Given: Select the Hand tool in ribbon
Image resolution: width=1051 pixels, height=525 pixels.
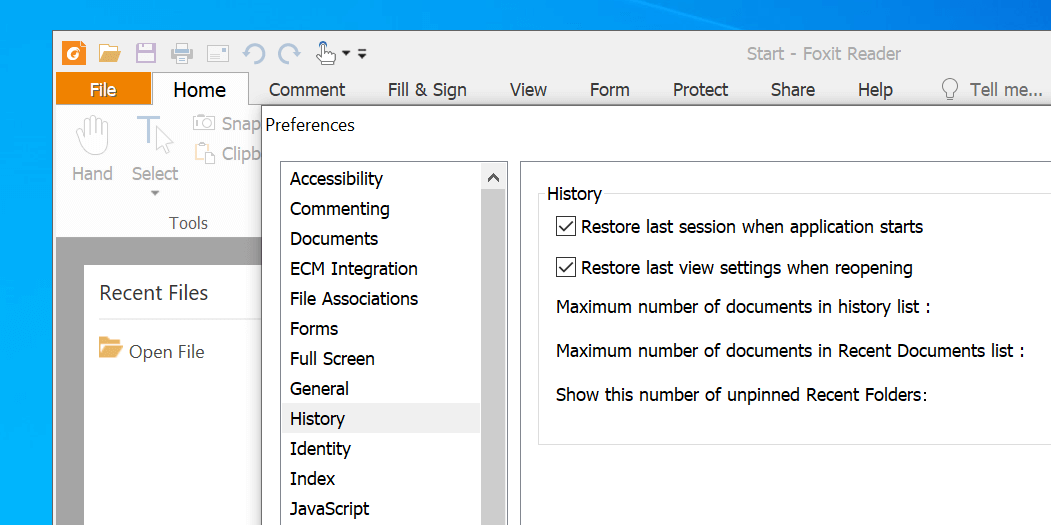Looking at the screenshot, I should coord(92,148).
